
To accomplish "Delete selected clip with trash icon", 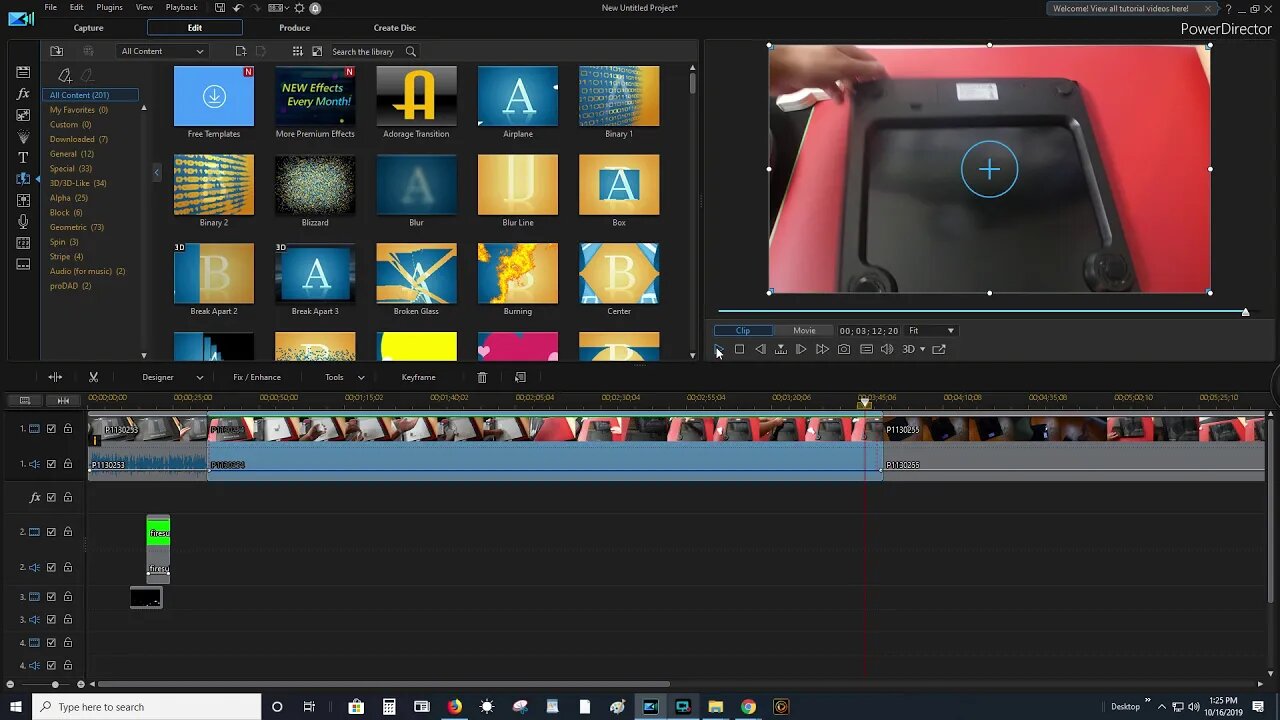I will [482, 377].
